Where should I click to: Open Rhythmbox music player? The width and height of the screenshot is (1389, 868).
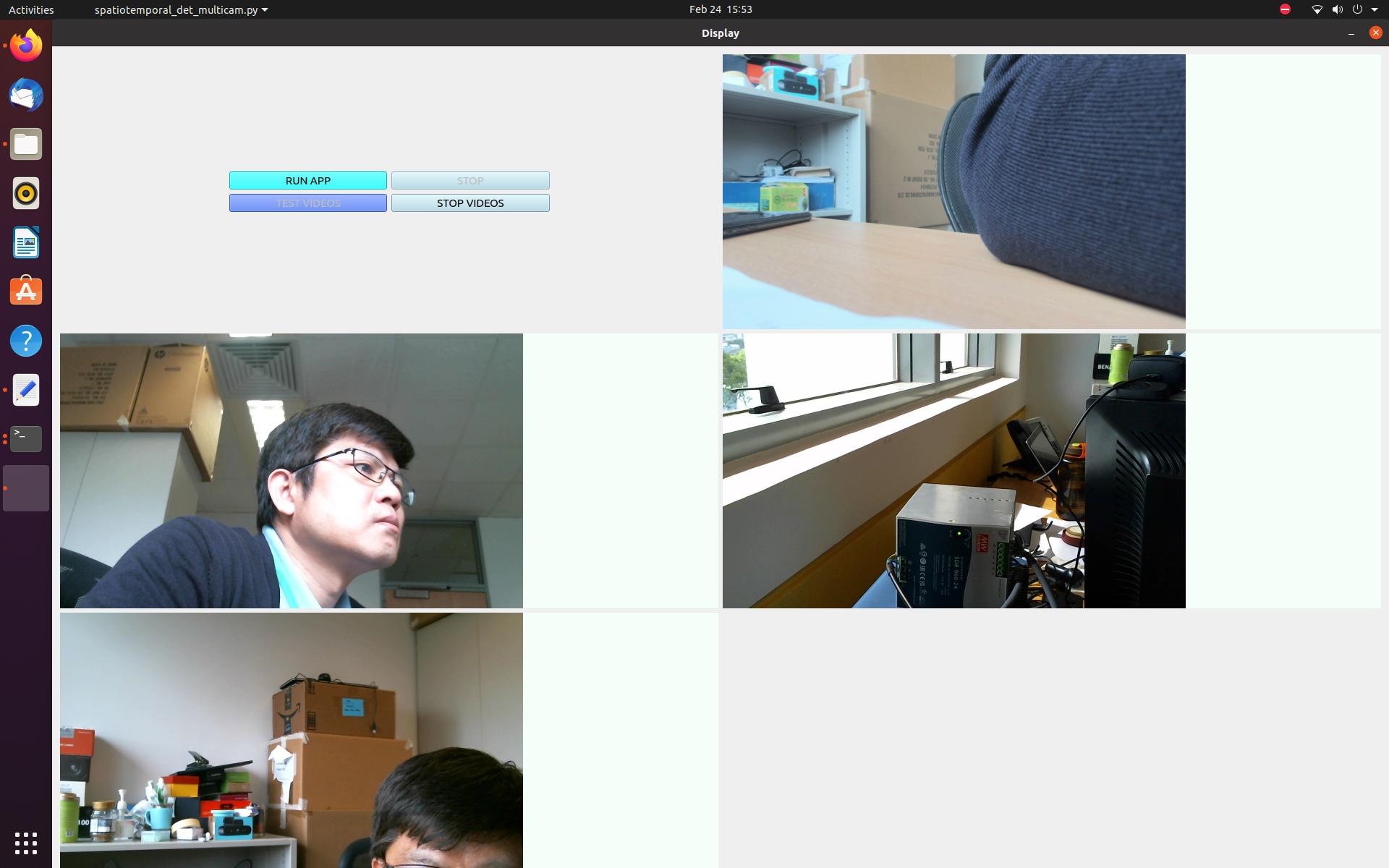[x=26, y=194]
